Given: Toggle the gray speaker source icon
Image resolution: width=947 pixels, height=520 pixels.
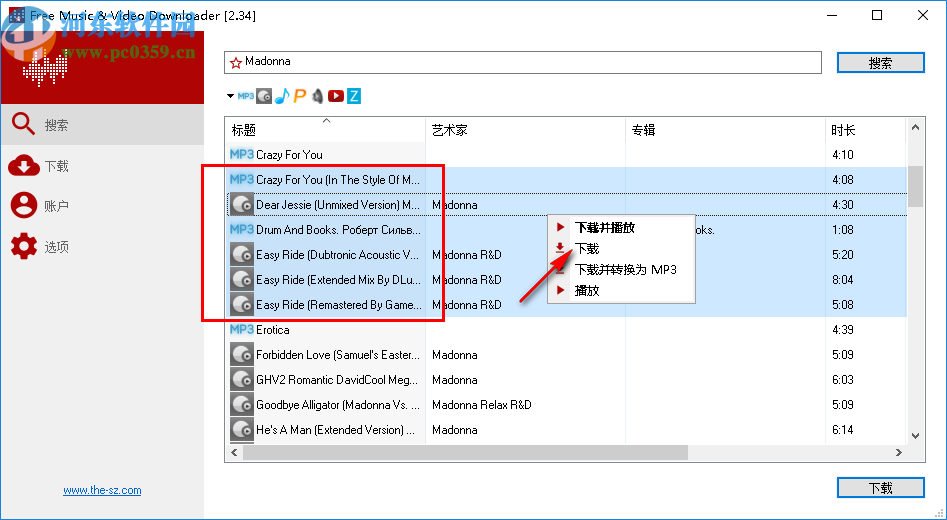Looking at the screenshot, I should pos(318,96).
